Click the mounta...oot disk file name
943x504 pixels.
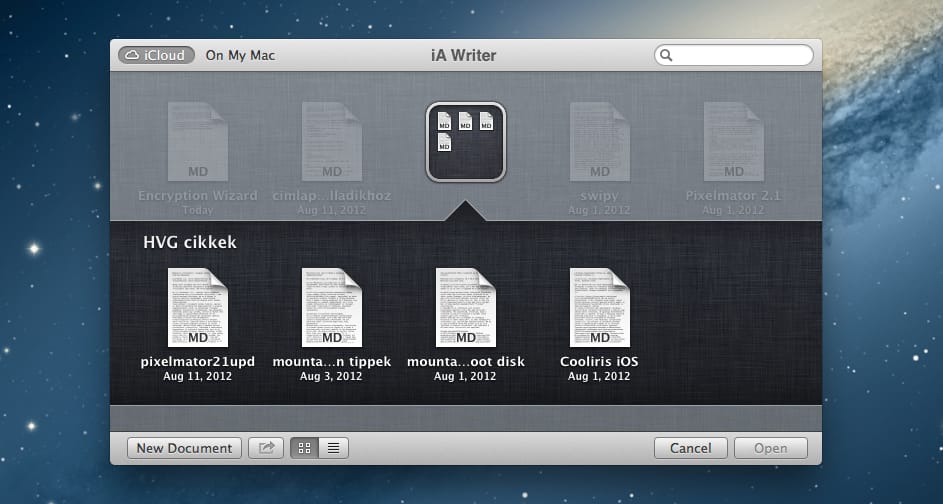pyautogui.click(x=465, y=361)
